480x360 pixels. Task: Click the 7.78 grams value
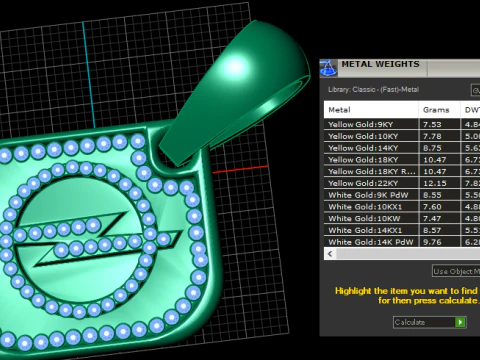tap(432, 136)
